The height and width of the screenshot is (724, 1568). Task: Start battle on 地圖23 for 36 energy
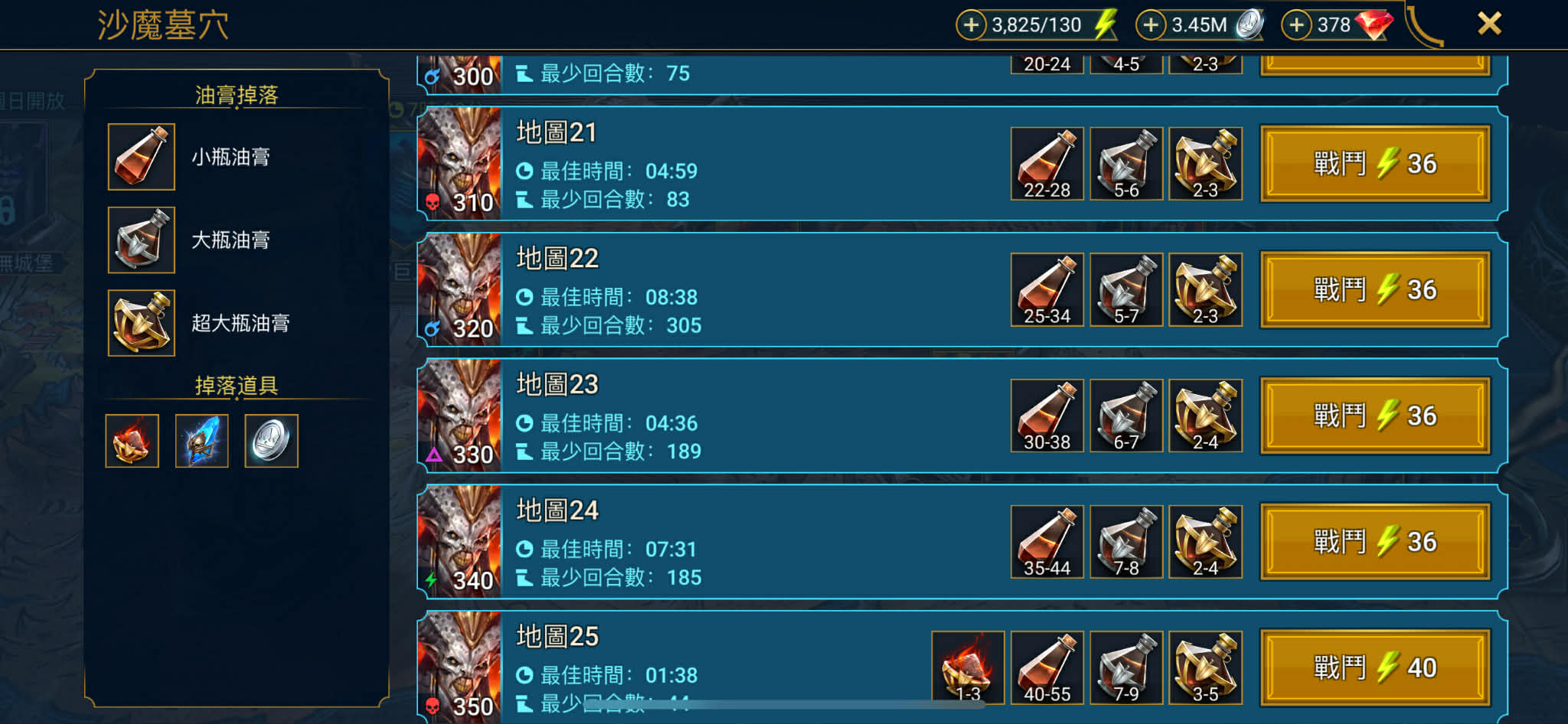click(1375, 416)
